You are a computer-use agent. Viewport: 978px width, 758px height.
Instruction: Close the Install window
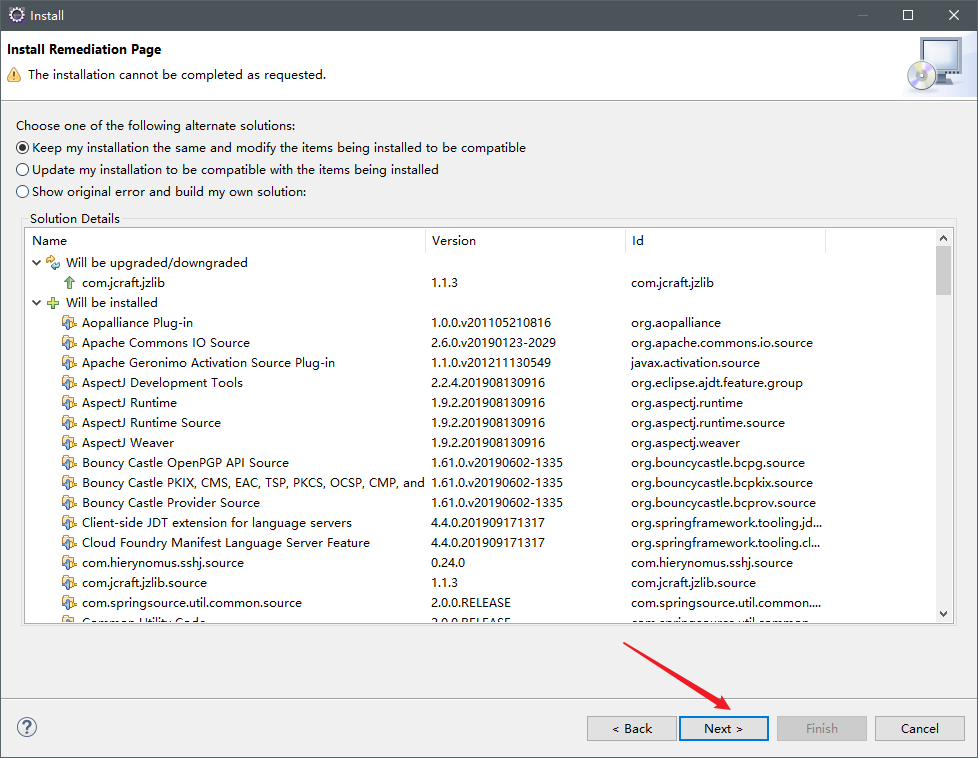coord(954,15)
